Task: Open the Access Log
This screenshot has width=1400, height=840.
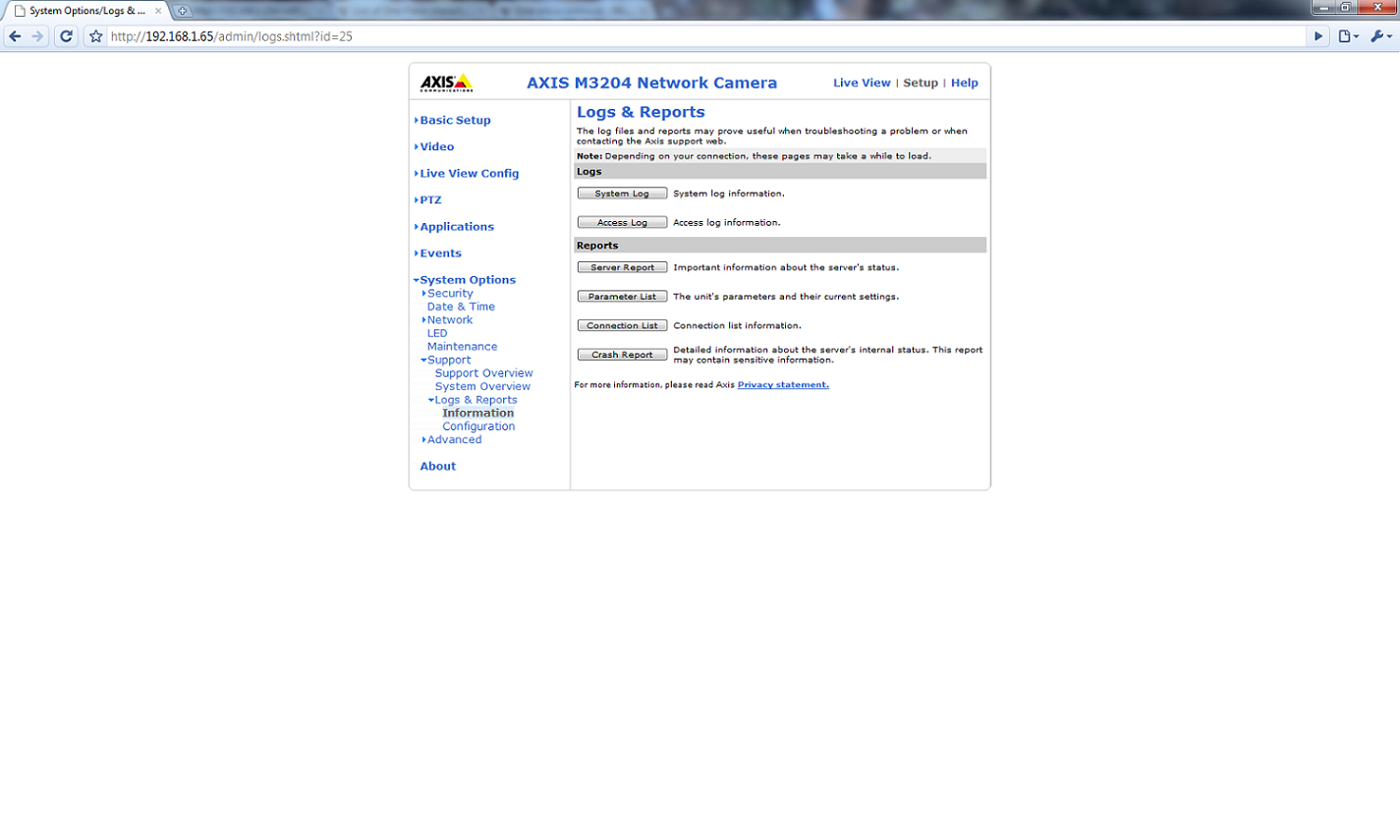Action: click(x=621, y=222)
